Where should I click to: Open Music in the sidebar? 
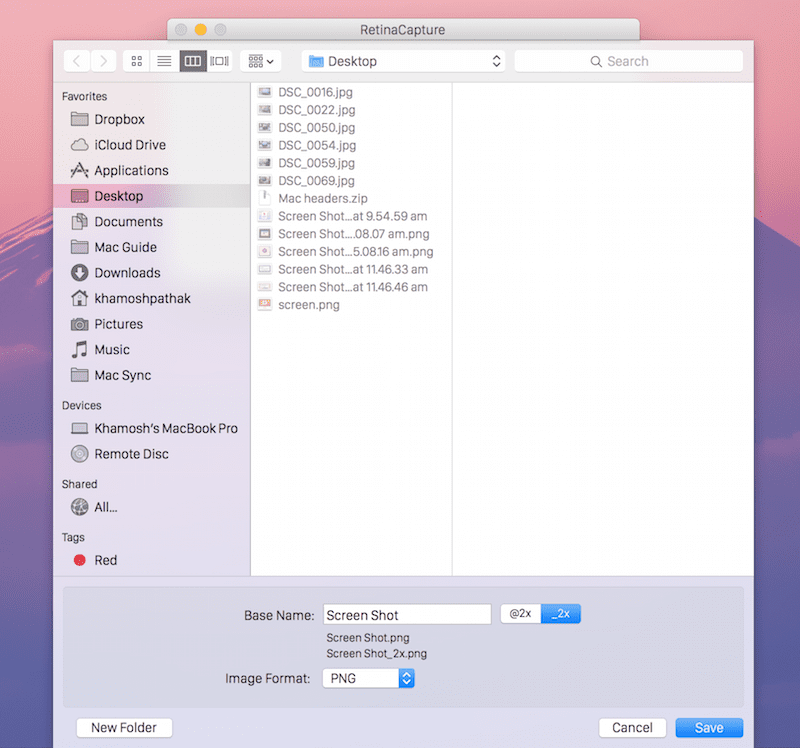[151, 350]
